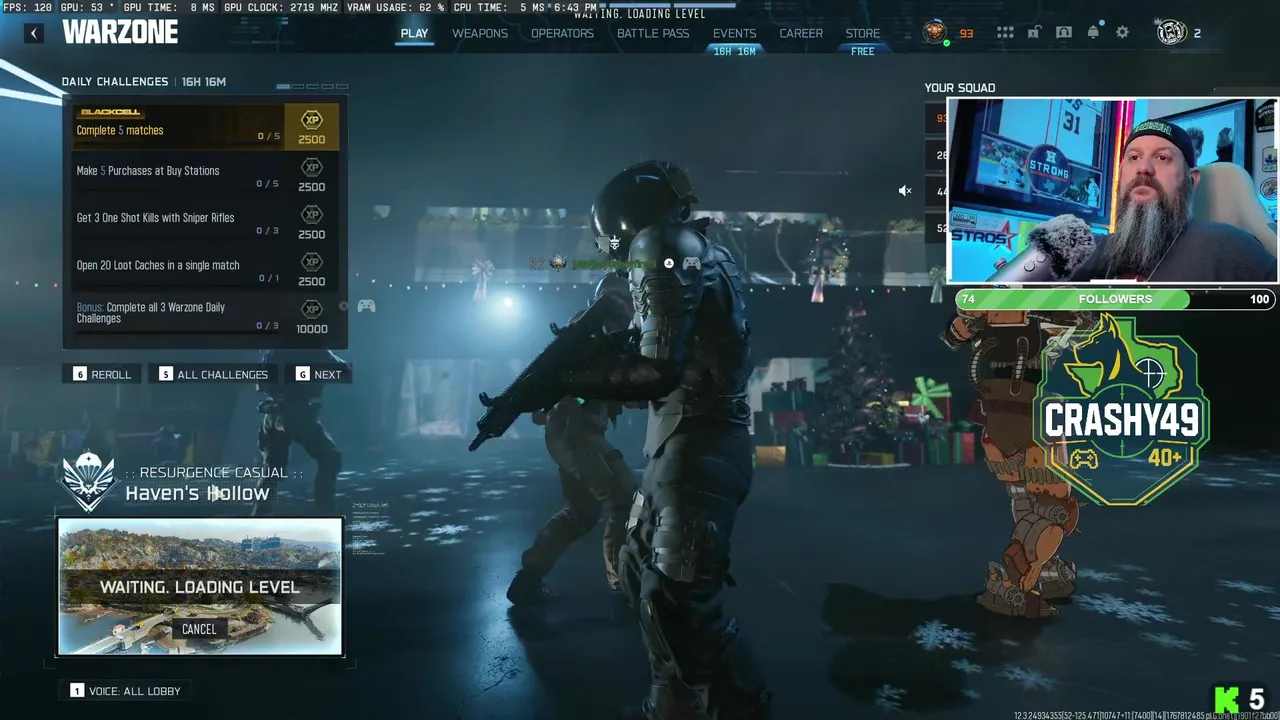Open the settings gear icon
The width and height of the screenshot is (1280, 720).
[1122, 33]
